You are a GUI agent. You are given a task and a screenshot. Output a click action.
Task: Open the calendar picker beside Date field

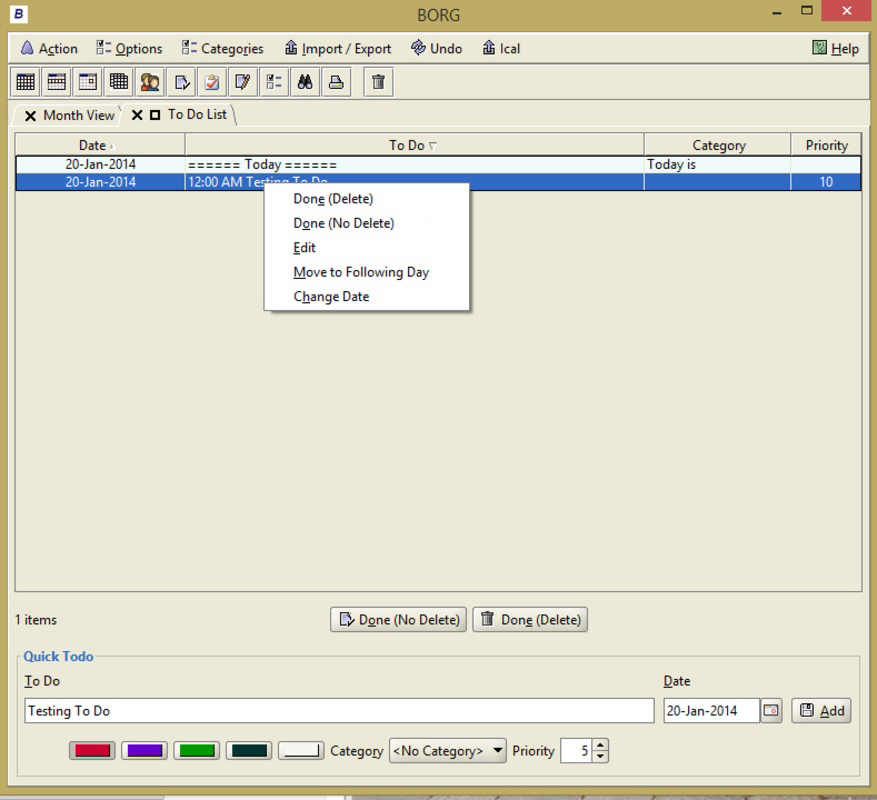[771, 710]
